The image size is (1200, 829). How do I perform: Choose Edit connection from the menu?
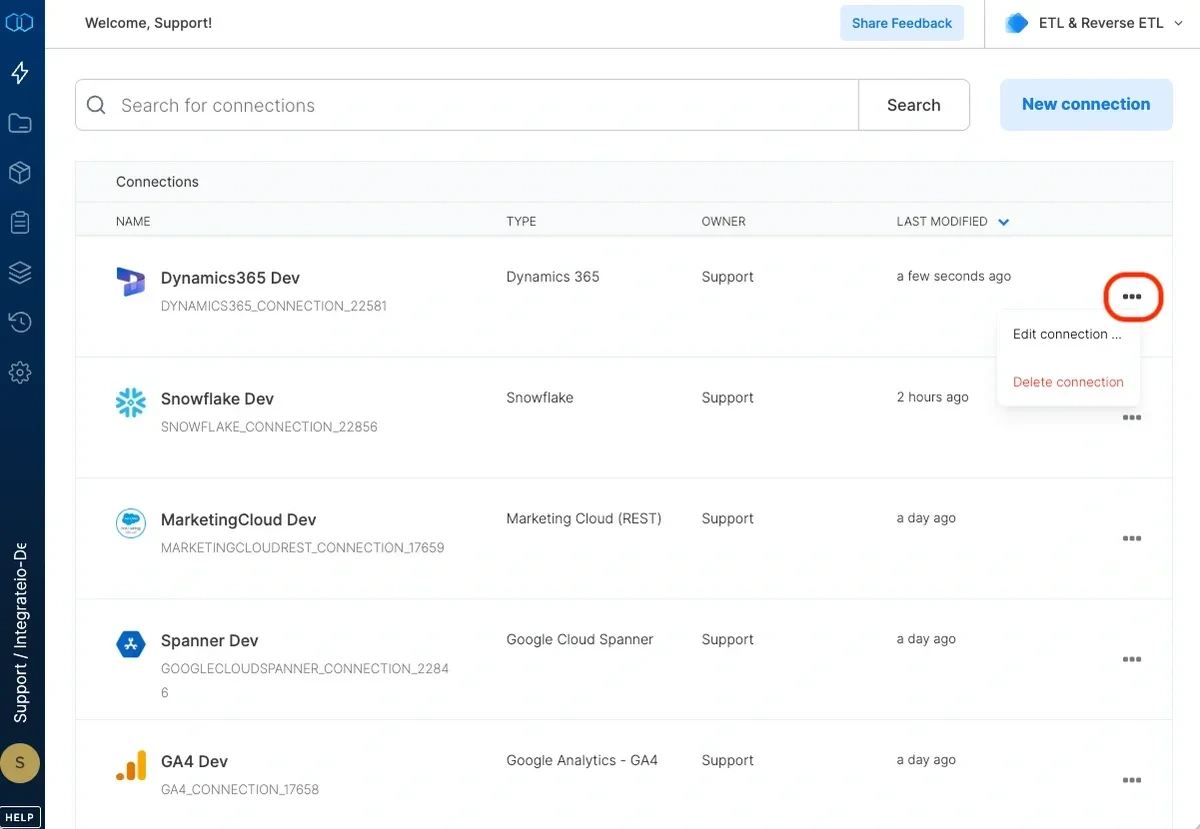point(1067,334)
